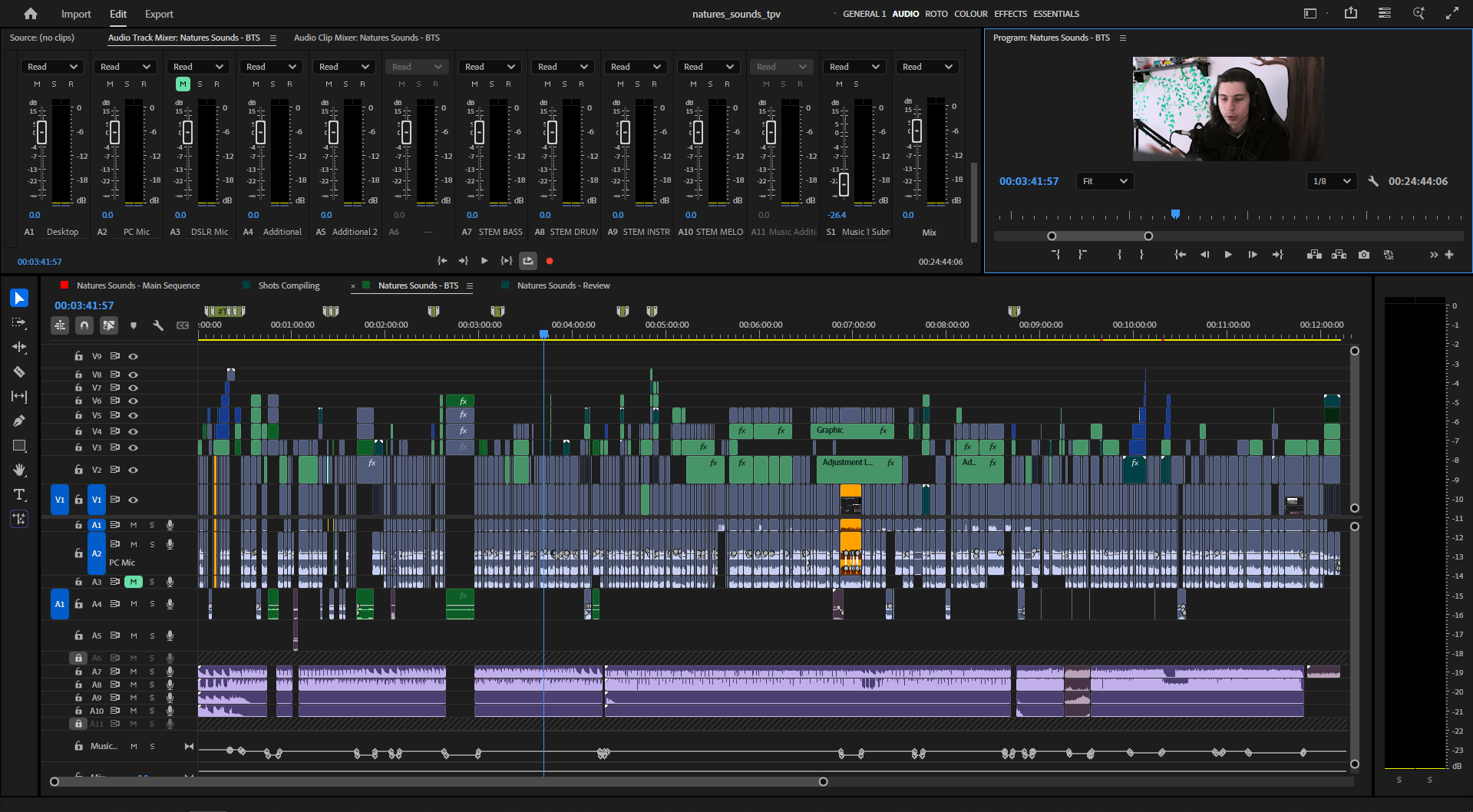1473x812 pixels.
Task: Activate the Hand tool
Action: point(19,470)
